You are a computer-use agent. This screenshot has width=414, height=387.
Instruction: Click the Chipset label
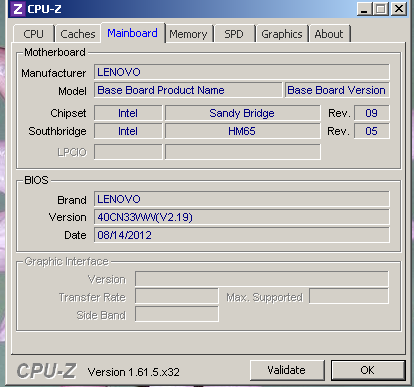[68, 113]
